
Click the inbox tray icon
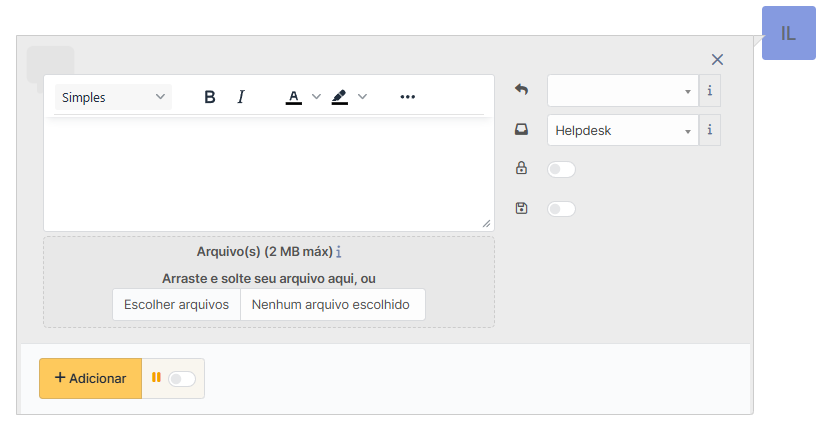coord(521,129)
